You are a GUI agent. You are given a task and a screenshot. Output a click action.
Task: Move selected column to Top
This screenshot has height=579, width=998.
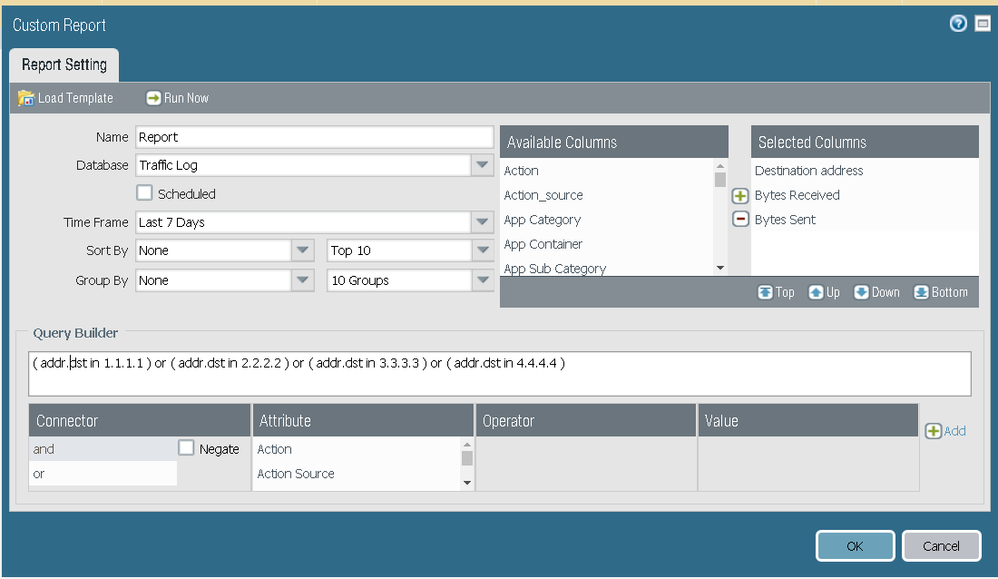(x=776, y=292)
